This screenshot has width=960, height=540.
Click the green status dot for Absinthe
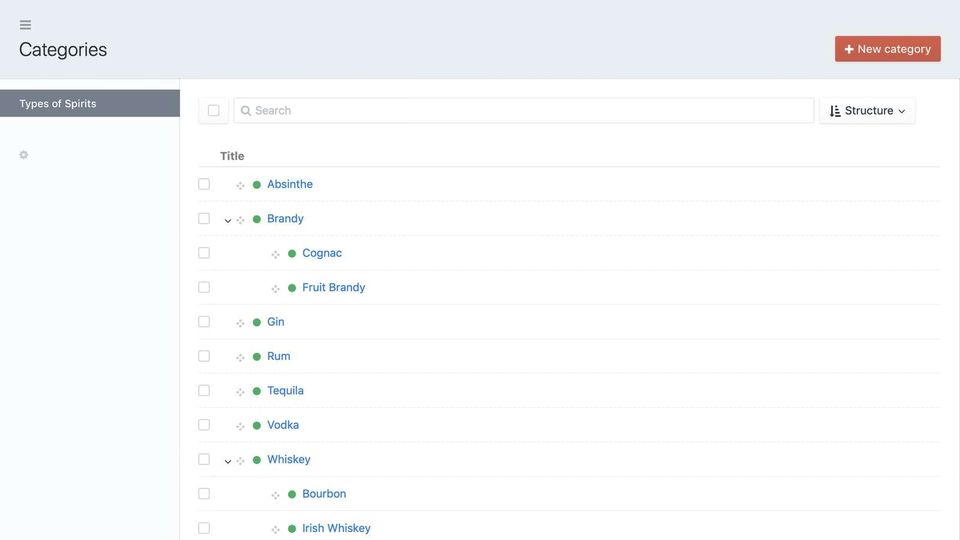(257, 184)
